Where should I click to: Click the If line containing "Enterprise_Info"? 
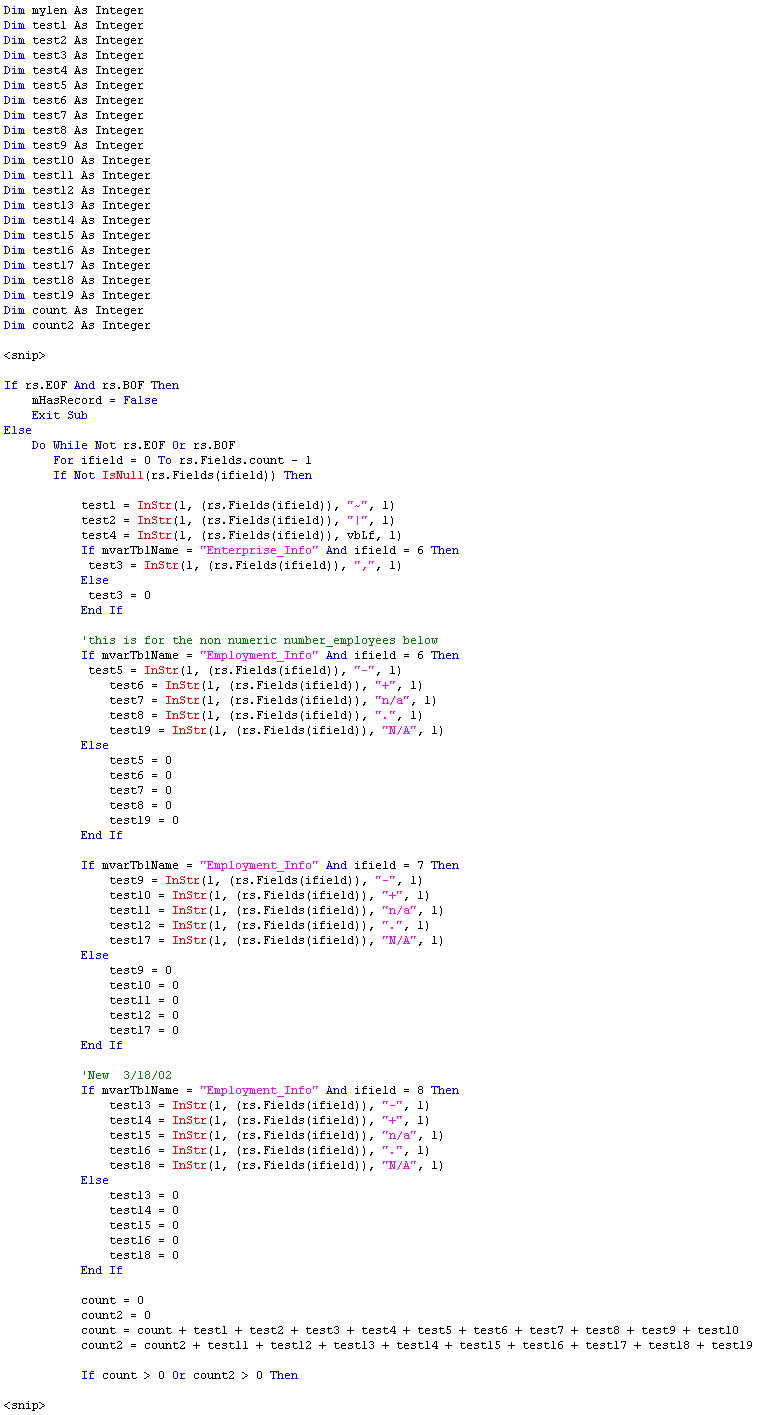(270, 550)
